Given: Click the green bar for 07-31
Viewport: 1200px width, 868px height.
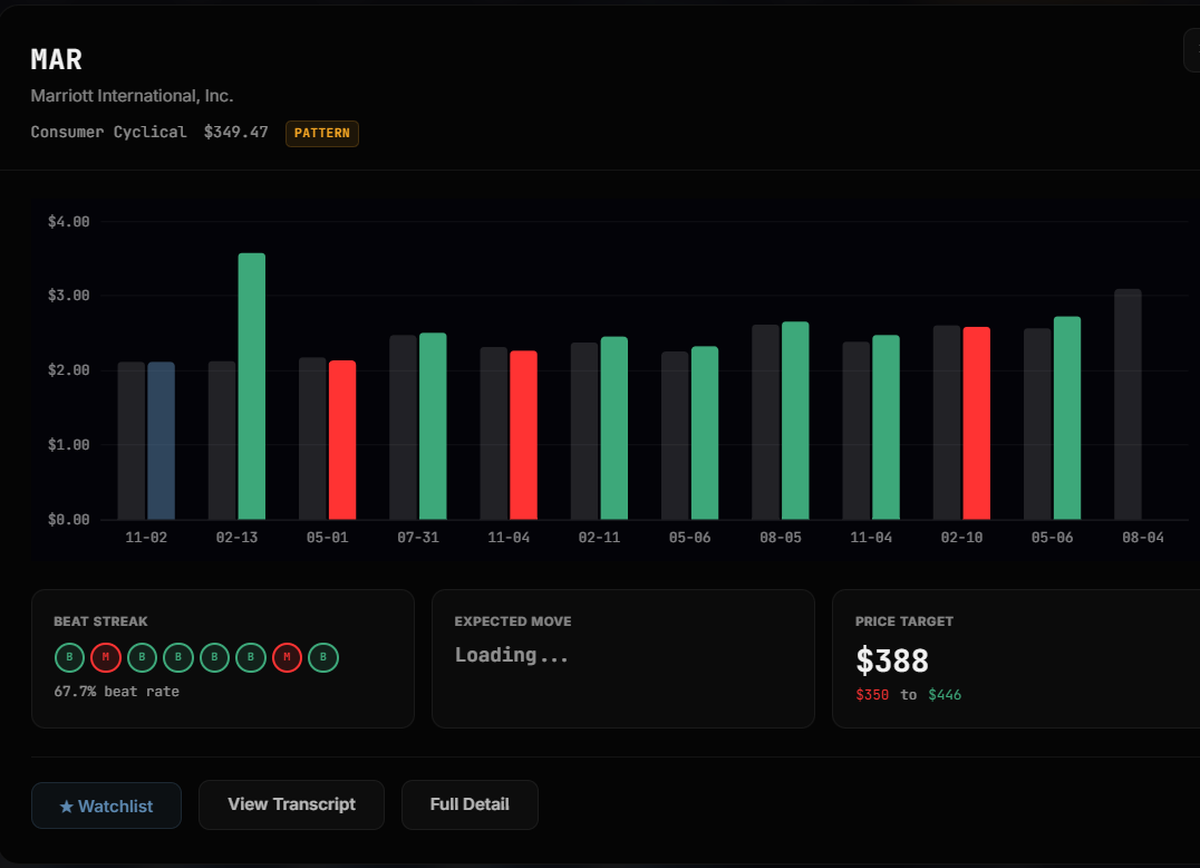Looking at the screenshot, I should tap(433, 426).
